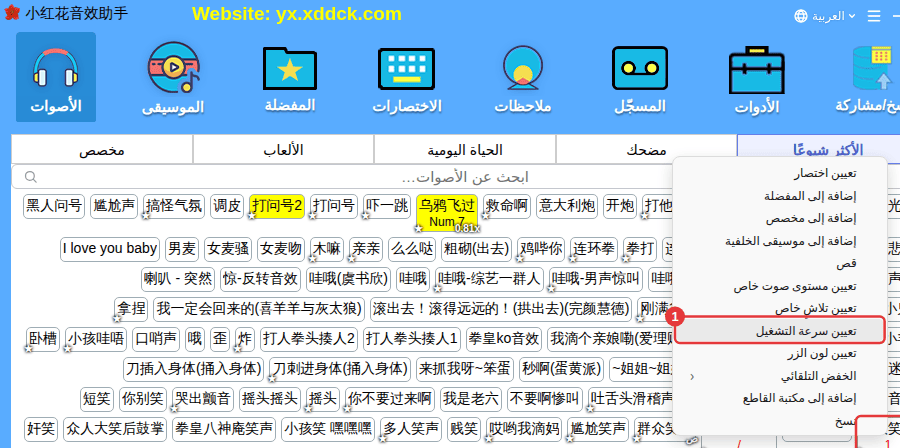Play the 意大利炮 sound button
900x448 pixels.
[x=567, y=207]
